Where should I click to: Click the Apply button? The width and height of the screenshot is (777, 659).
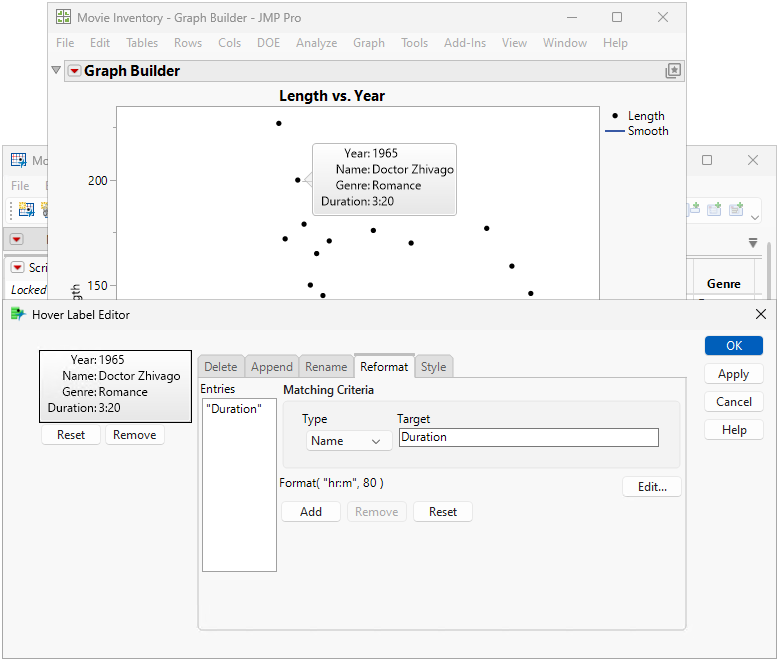(733, 374)
